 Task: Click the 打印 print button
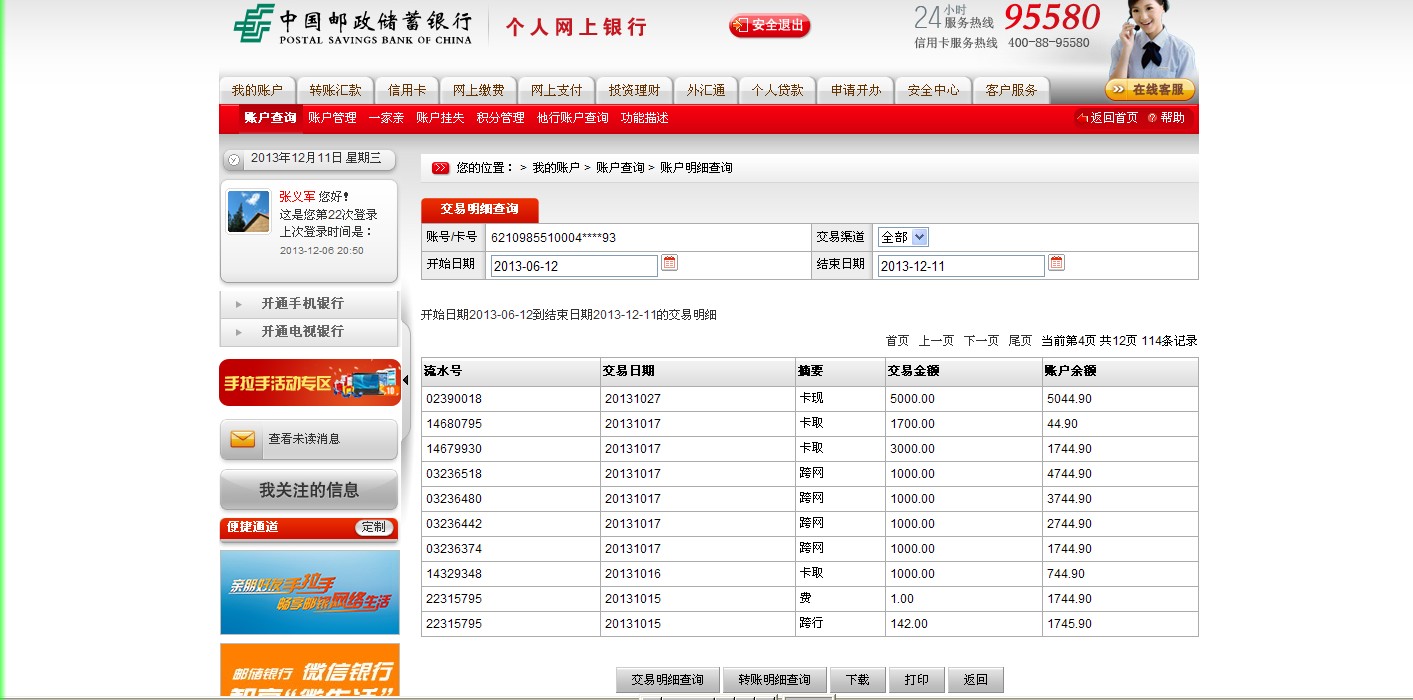tap(916, 680)
